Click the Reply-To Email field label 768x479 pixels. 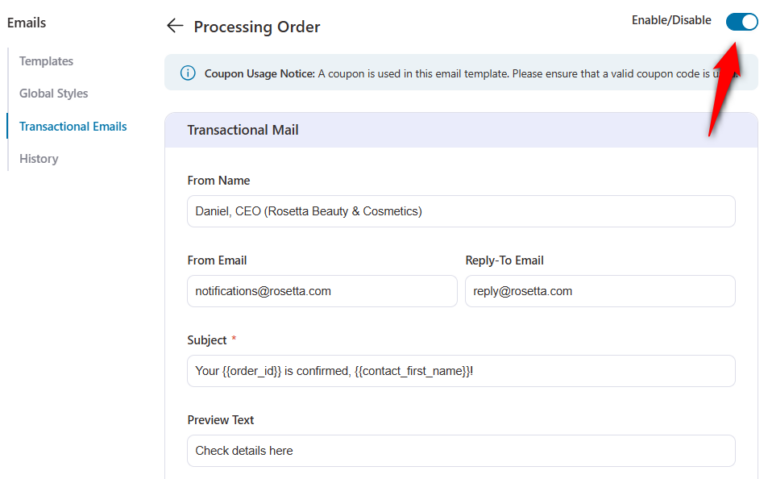(x=504, y=260)
